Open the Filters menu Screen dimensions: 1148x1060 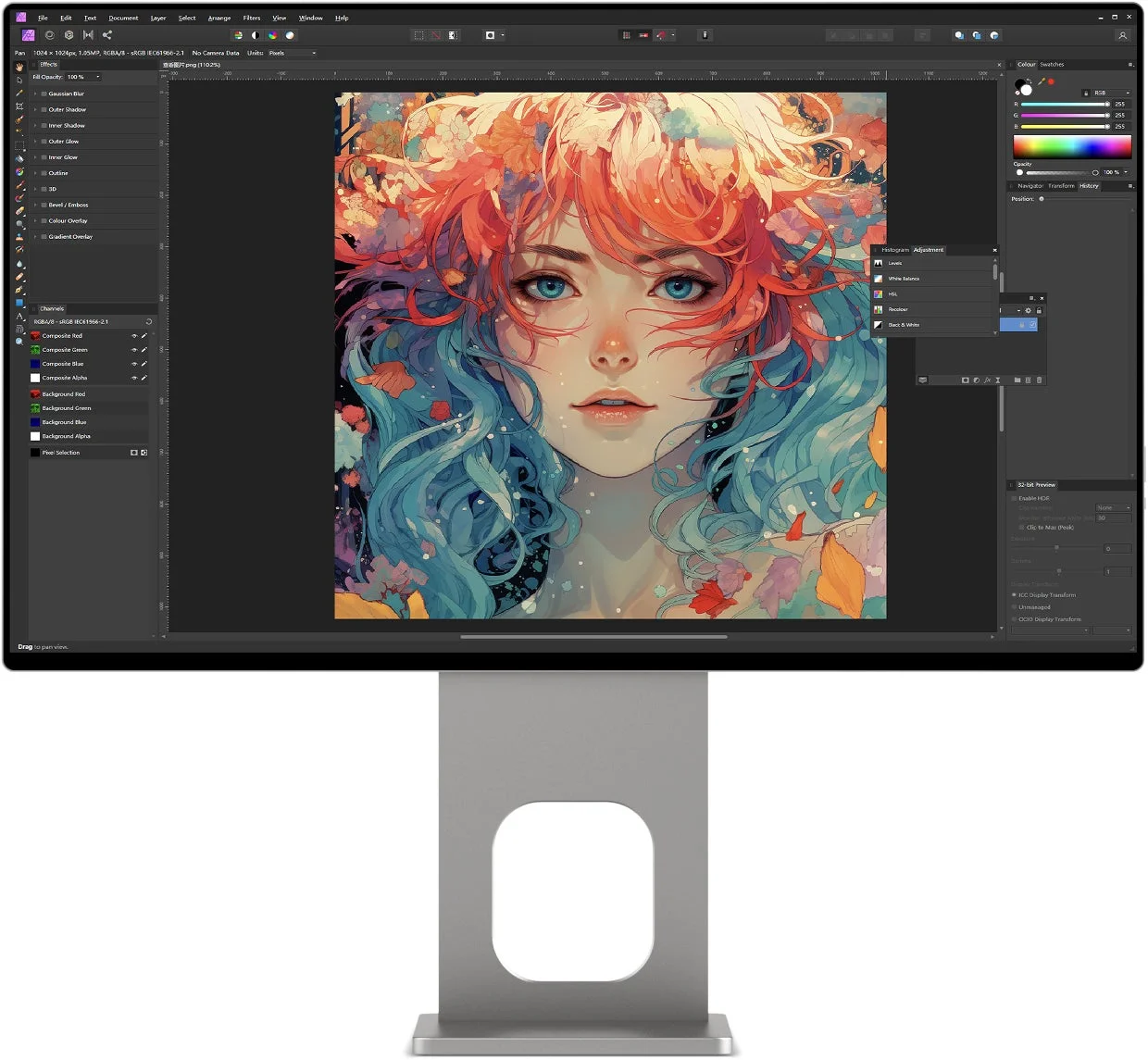(252, 18)
